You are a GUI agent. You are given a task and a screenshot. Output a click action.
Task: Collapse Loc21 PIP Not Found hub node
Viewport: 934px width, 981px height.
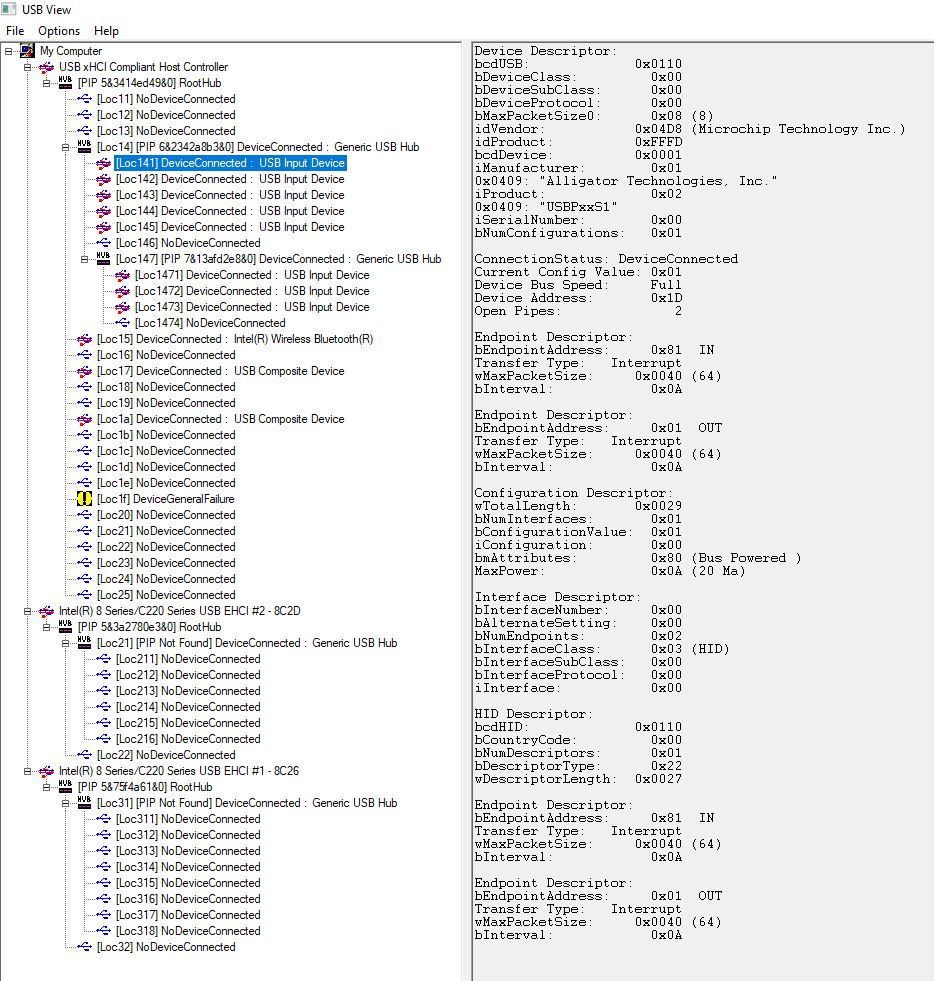pyautogui.click(x=65, y=643)
